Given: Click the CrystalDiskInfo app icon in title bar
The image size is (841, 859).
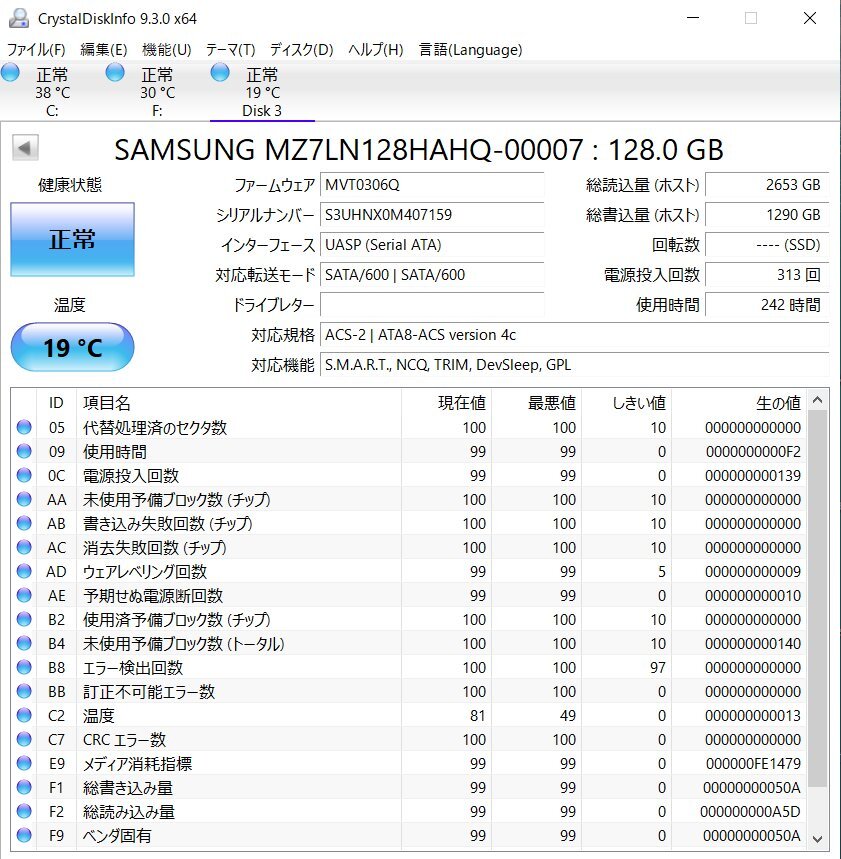Looking at the screenshot, I should coord(19,18).
